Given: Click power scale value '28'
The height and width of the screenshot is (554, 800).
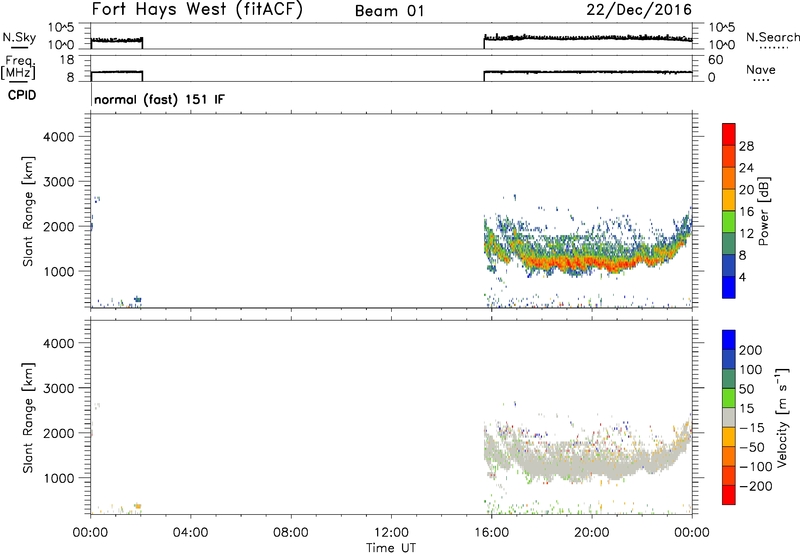Looking at the screenshot, I should (746, 146).
